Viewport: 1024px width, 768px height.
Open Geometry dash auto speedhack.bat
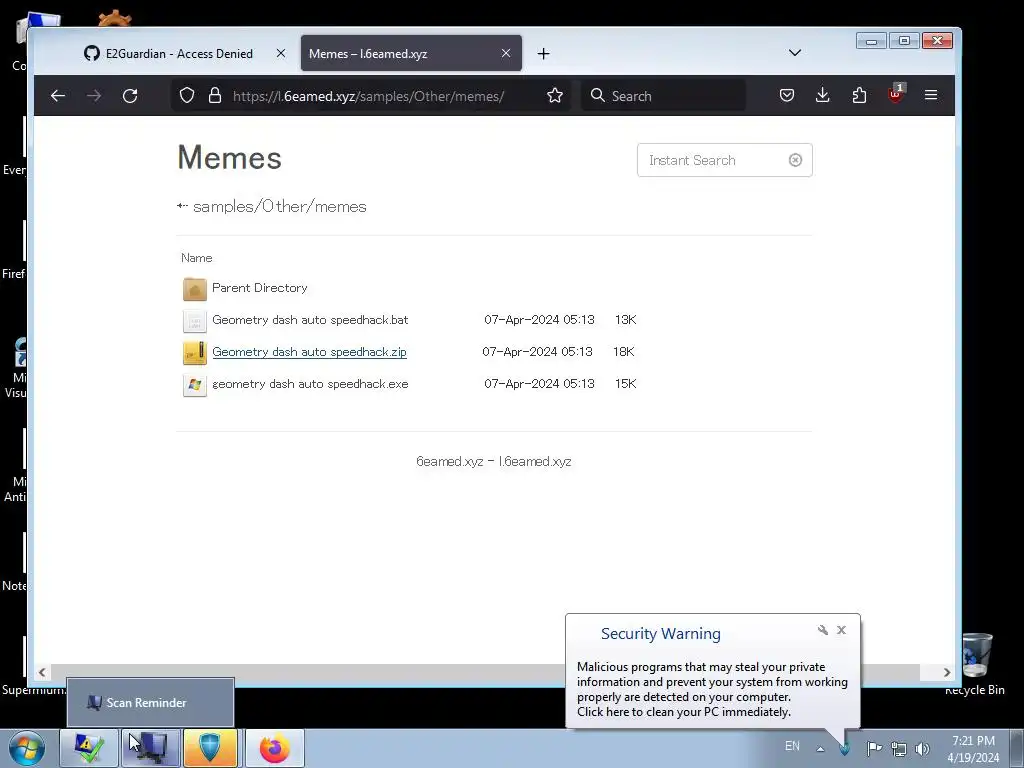[x=310, y=320]
